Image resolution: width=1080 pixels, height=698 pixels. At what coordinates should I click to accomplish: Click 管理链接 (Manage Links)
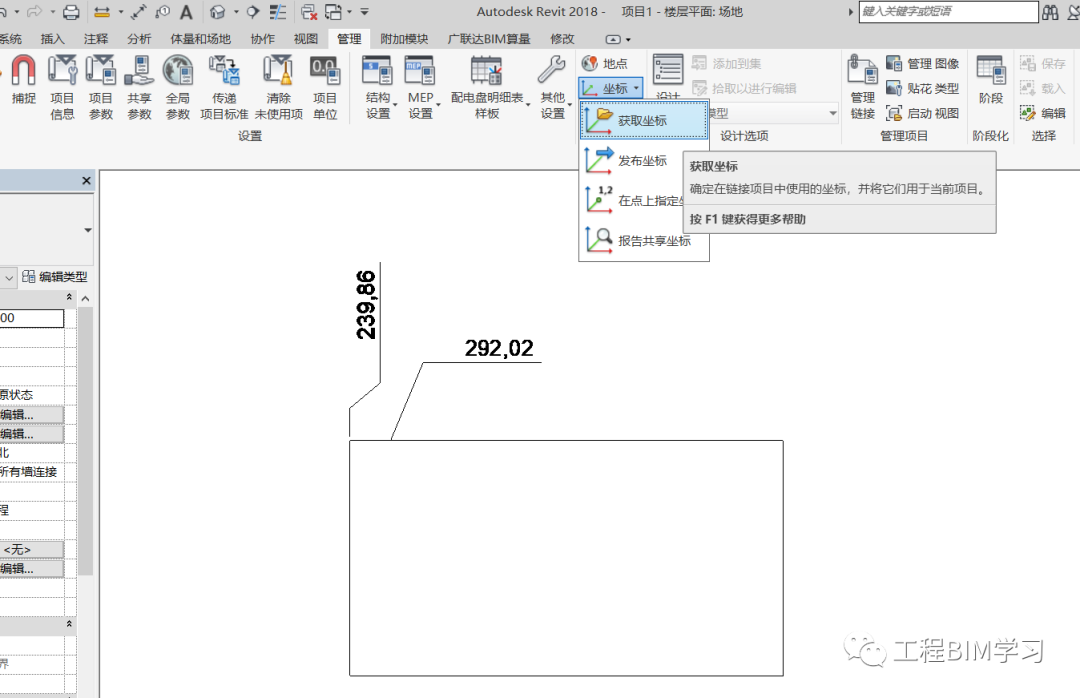(862, 88)
